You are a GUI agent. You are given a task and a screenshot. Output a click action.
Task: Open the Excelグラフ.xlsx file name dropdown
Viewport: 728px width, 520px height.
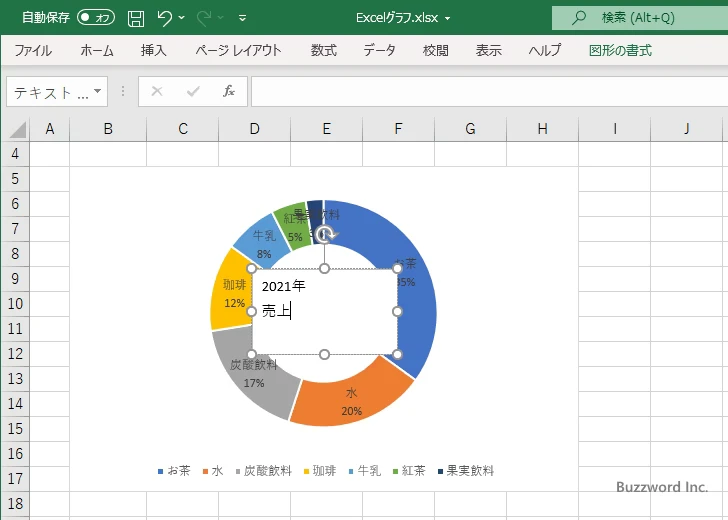pyautogui.click(x=448, y=19)
